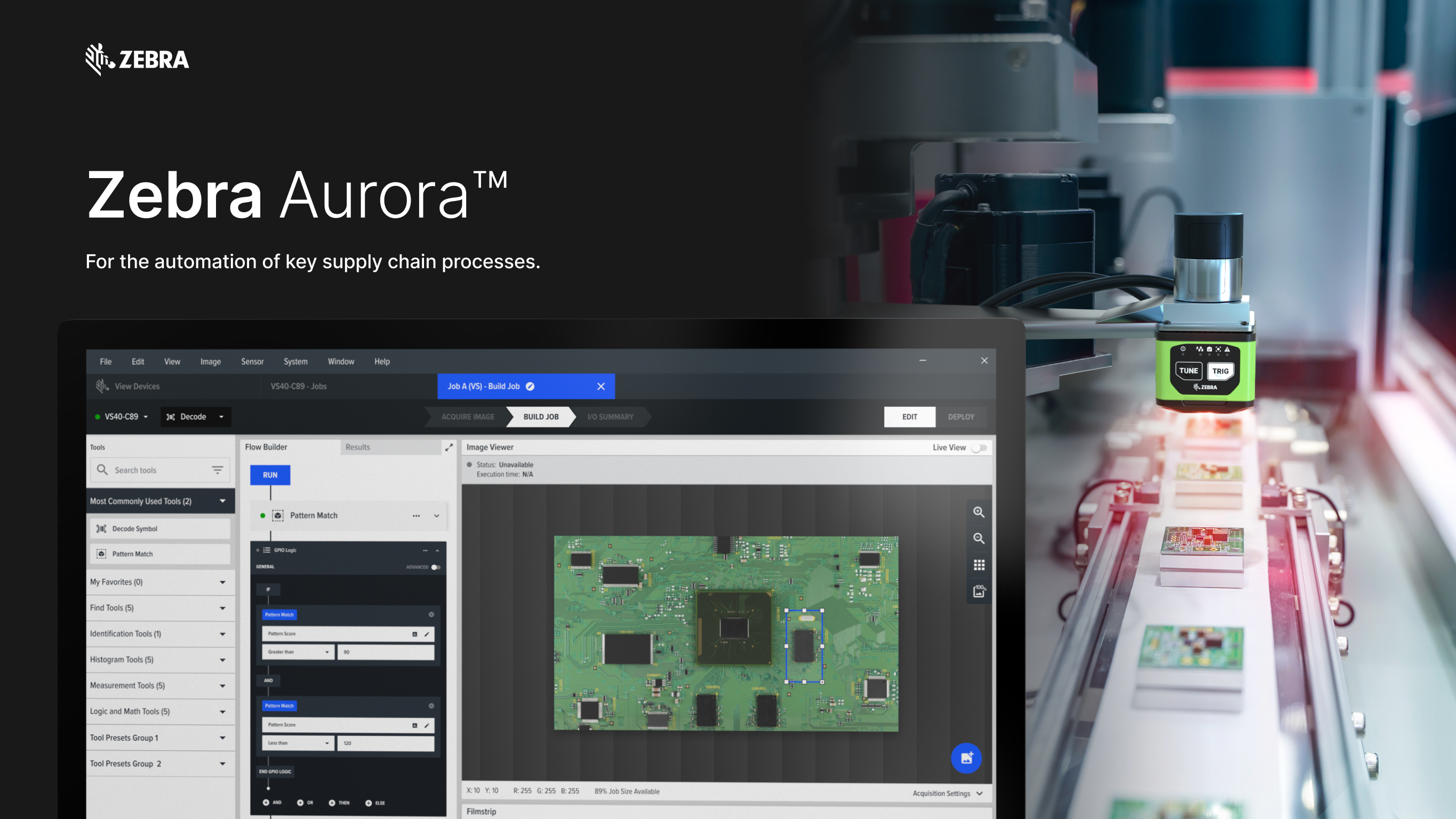Image resolution: width=1456 pixels, height=819 pixels.
Task: Add an ELSE branch with plus icon
Action: [x=369, y=802]
